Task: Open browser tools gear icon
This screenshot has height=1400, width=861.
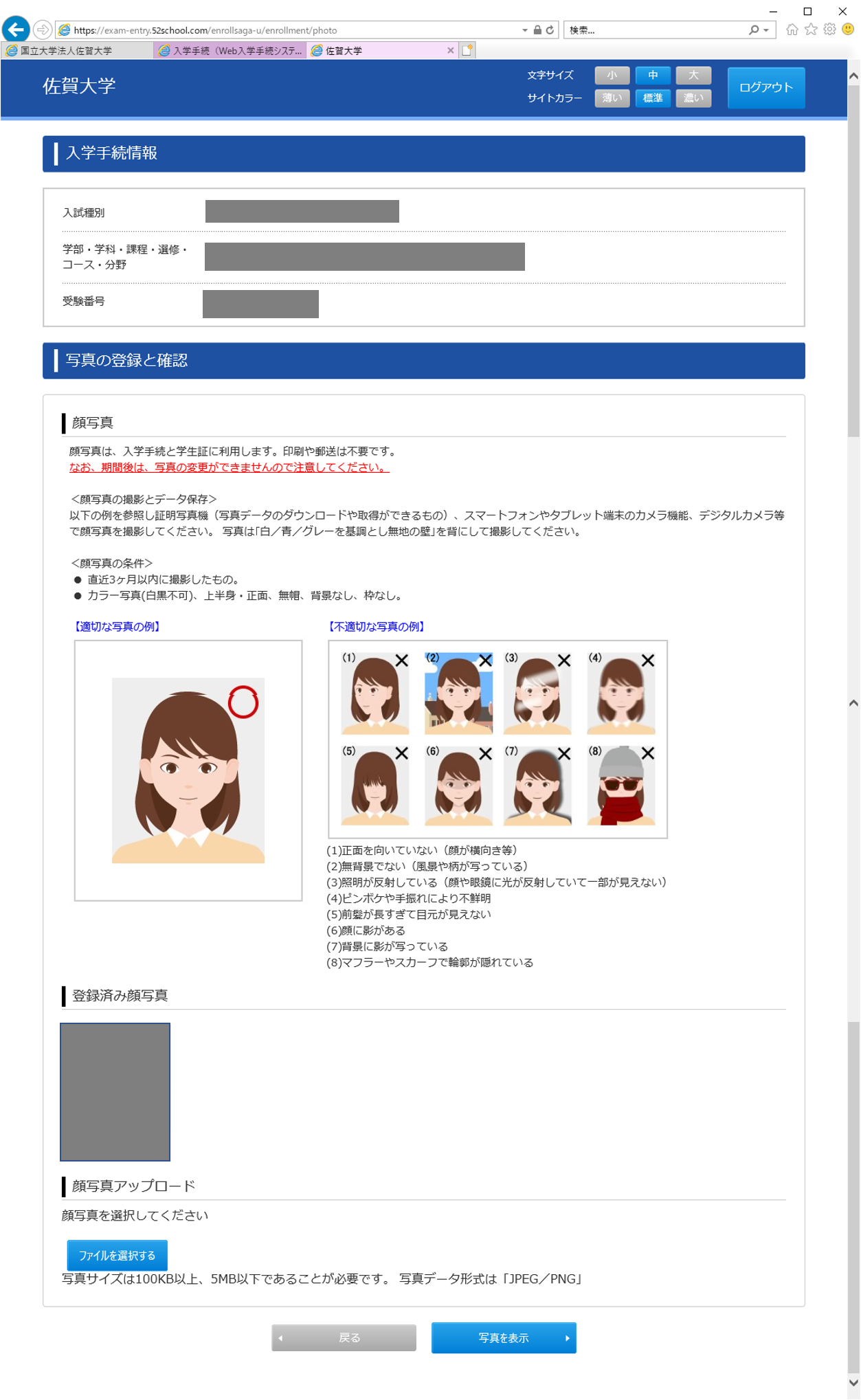Action: (x=829, y=30)
